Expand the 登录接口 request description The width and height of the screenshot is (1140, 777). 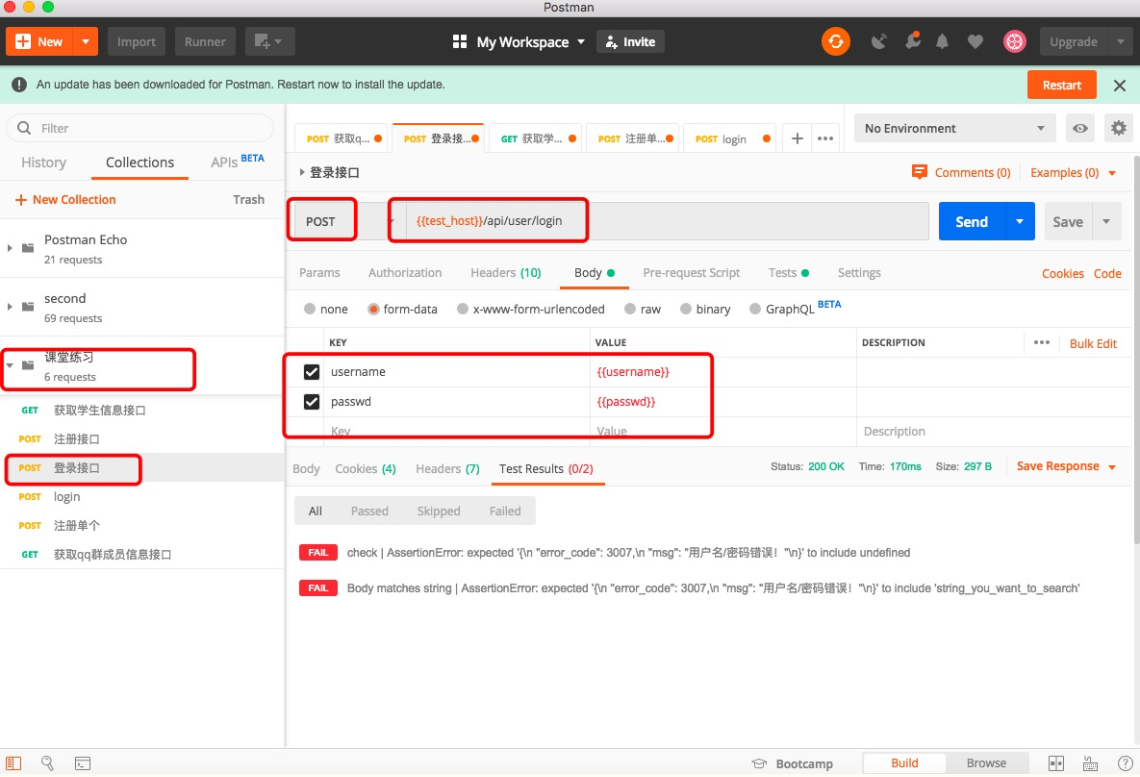tap(302, 172)
